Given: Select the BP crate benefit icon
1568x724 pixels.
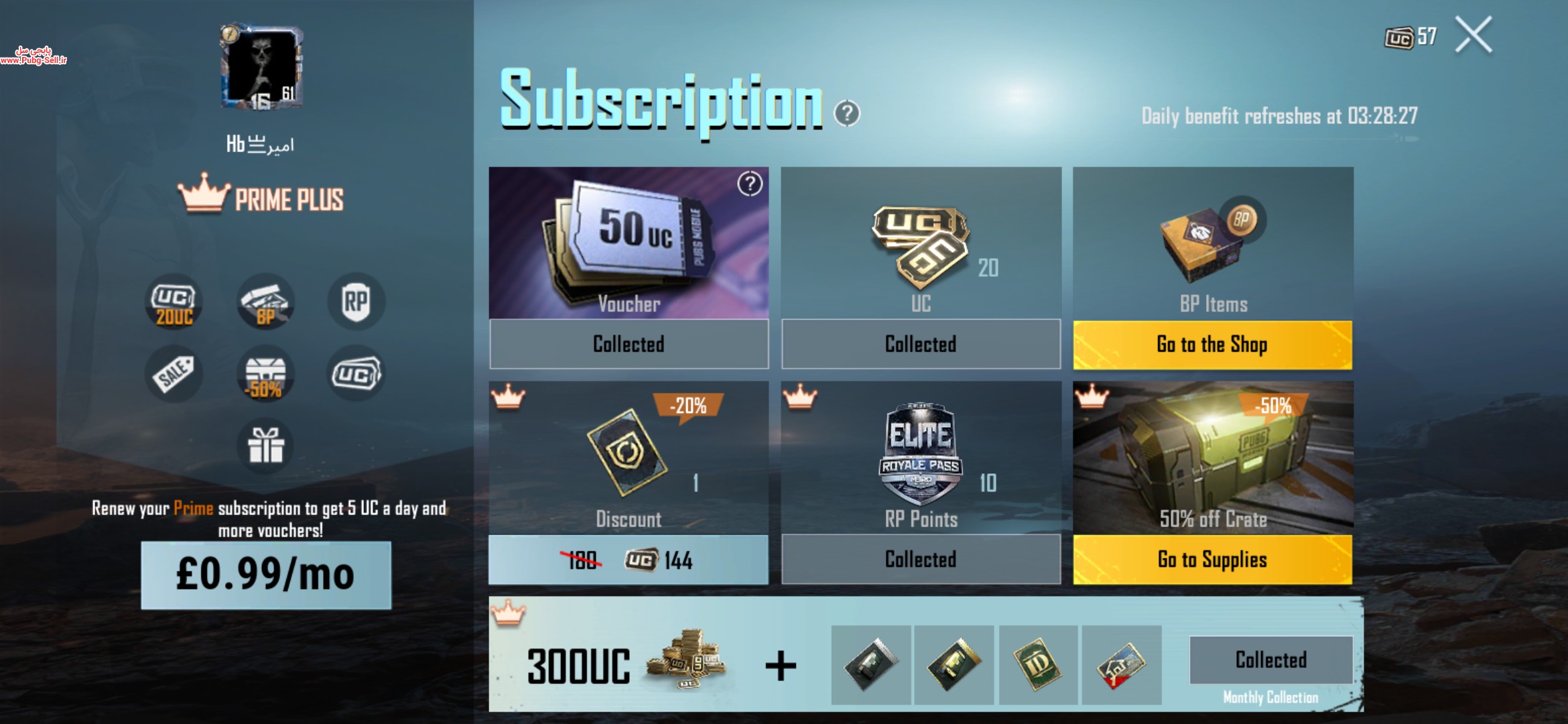Looking at the screenshot, I should (266, 302).
